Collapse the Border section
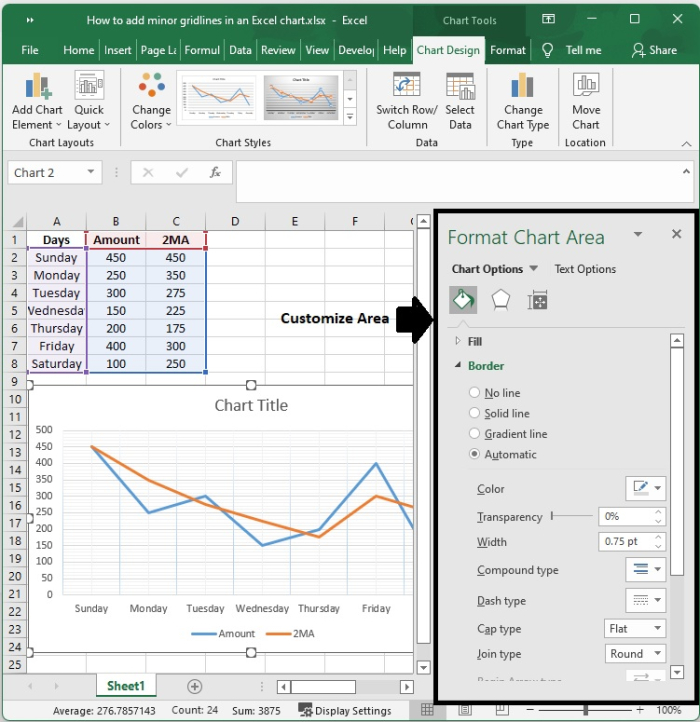Viewport: 700px width, 722px height. [x=457, y=365]
